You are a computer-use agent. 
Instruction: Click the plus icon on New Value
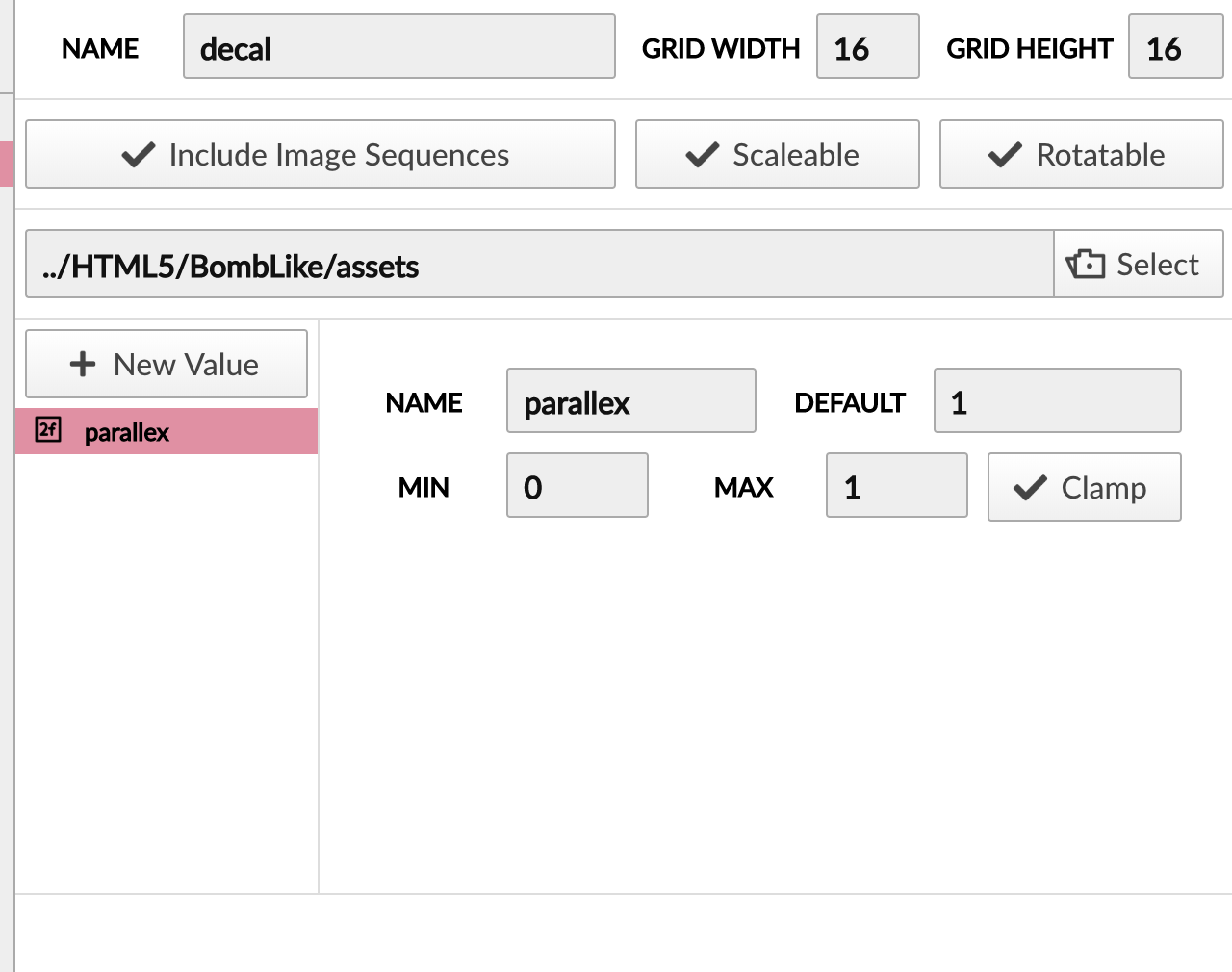coord(83,364)
